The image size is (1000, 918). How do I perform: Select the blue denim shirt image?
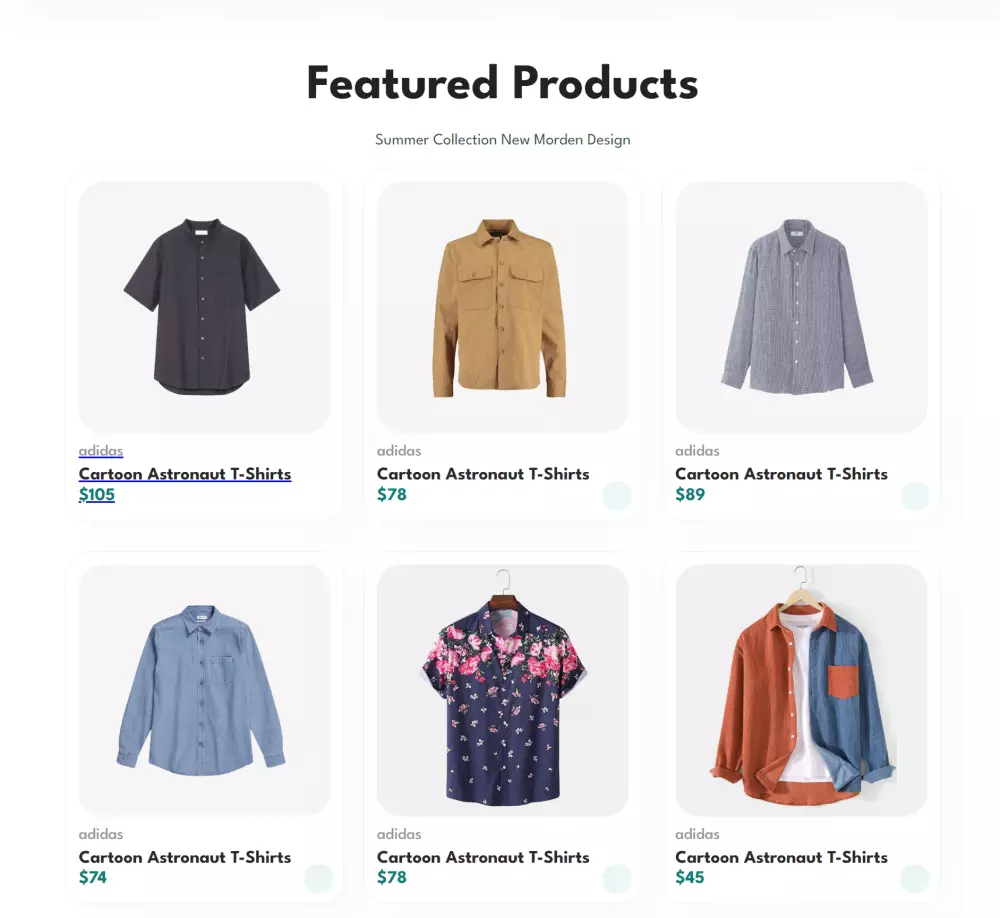point(204,690)
